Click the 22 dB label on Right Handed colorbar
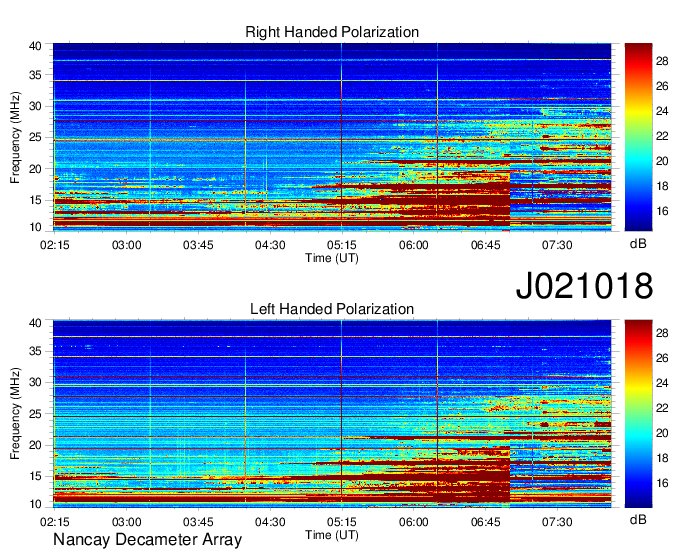This screenshot has height=552, width=680. tap(662, 136)
